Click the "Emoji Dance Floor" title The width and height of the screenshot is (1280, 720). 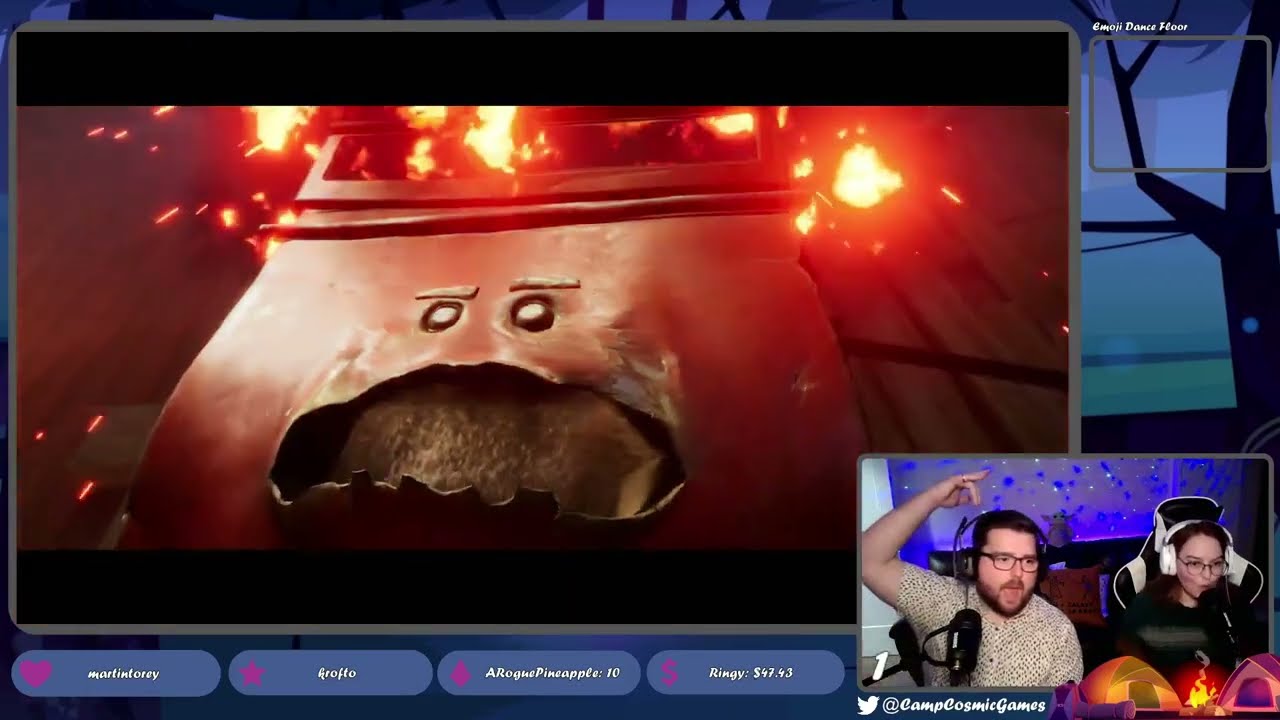1140,27
